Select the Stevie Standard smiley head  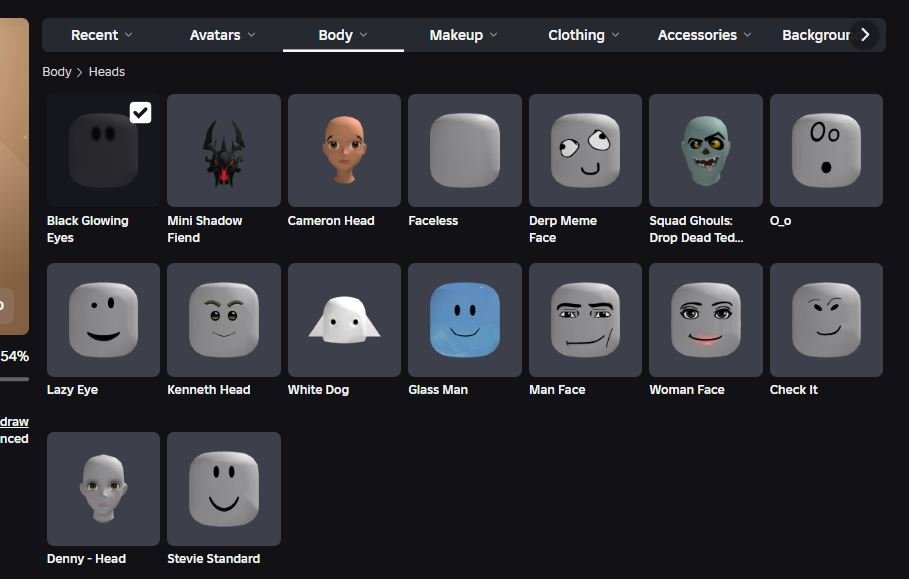tap(224, 489)
